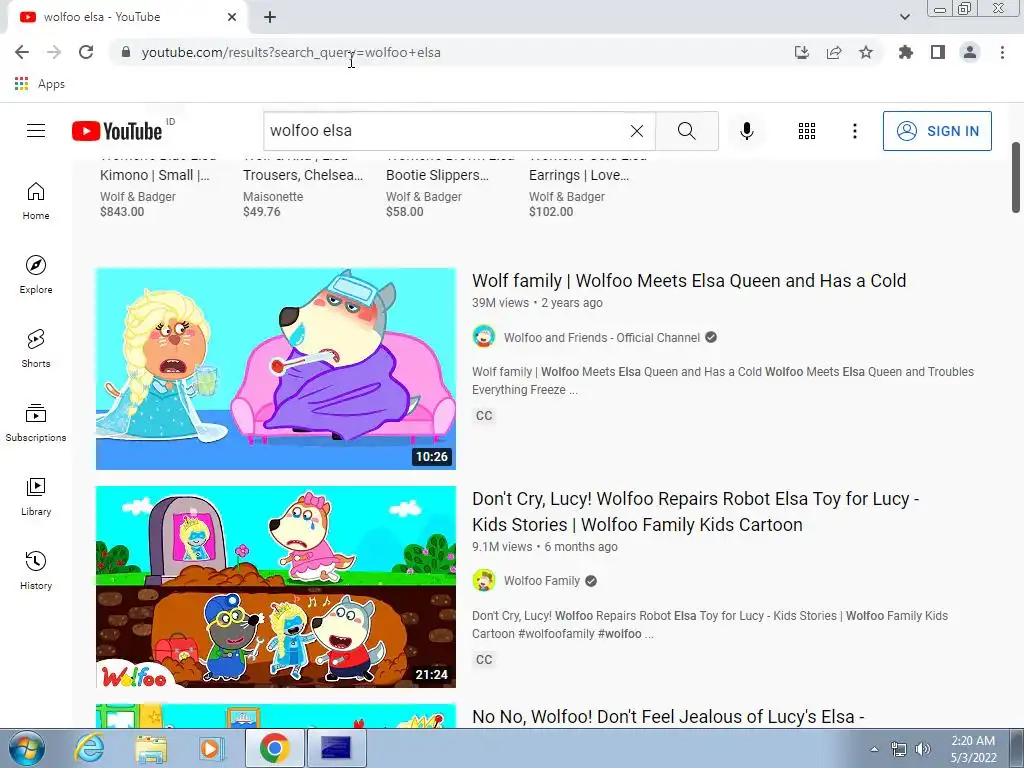This screenshot has height=768, width=1024.
Task: Open the YouTube apps grid icon
Action: pos(807,131)
